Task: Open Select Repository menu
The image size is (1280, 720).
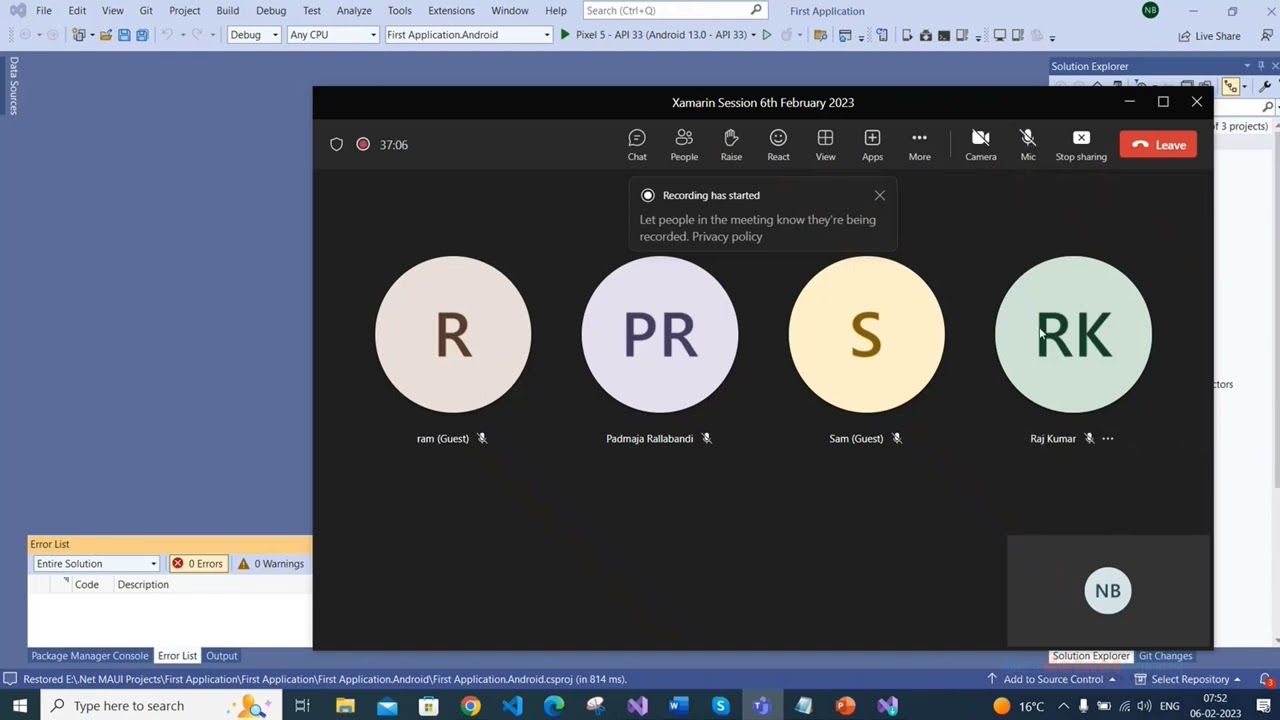Action: click(x=1188, y=679)
